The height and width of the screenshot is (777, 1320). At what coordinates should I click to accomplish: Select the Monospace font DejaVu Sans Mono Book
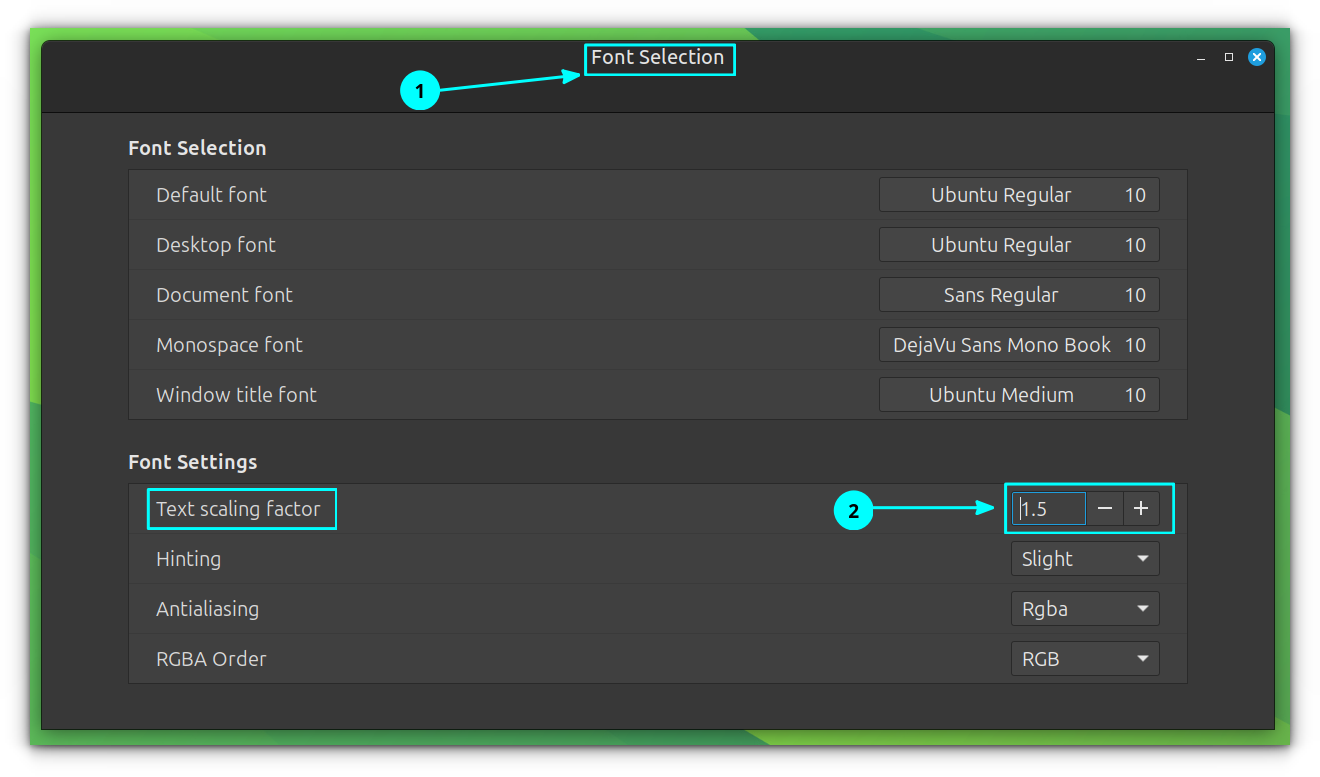(x=1018, y=344)
